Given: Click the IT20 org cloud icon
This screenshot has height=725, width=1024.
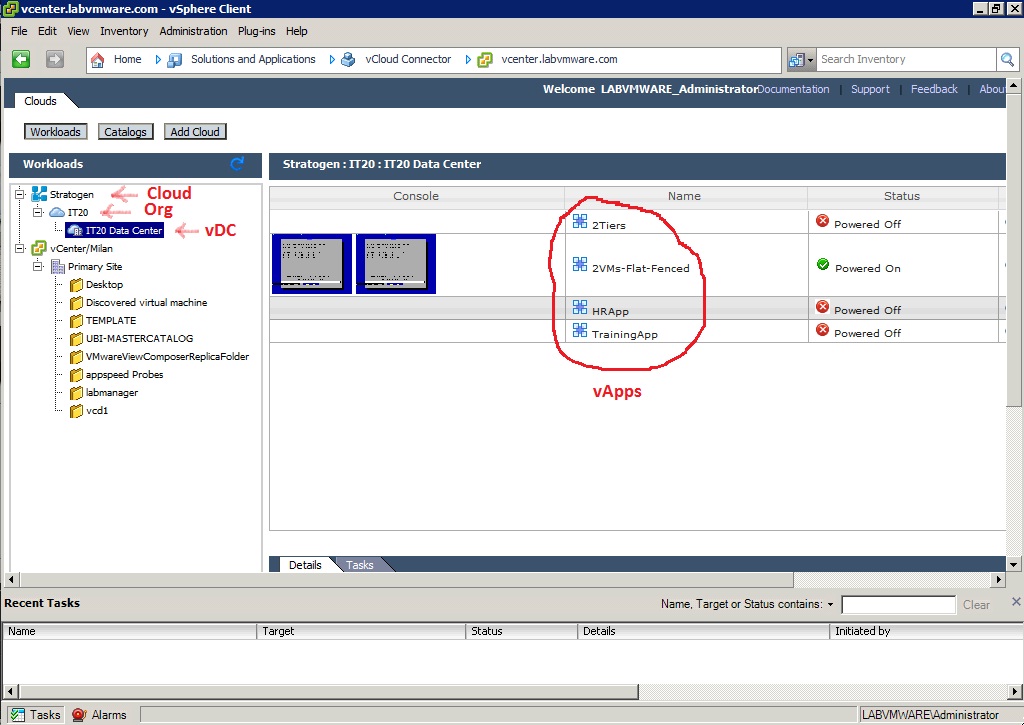Looking at the screenshot, I should pos(57,212).
